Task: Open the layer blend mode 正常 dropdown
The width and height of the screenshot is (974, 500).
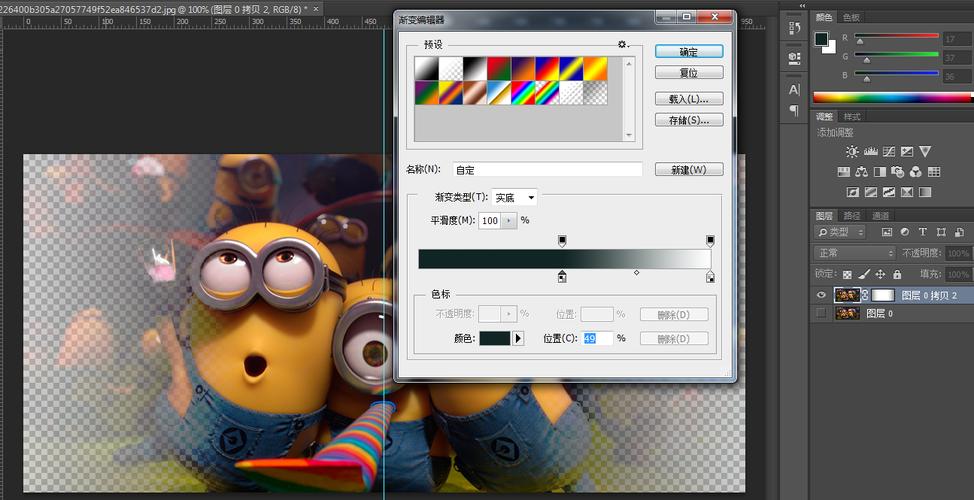Action: [854, 253]
